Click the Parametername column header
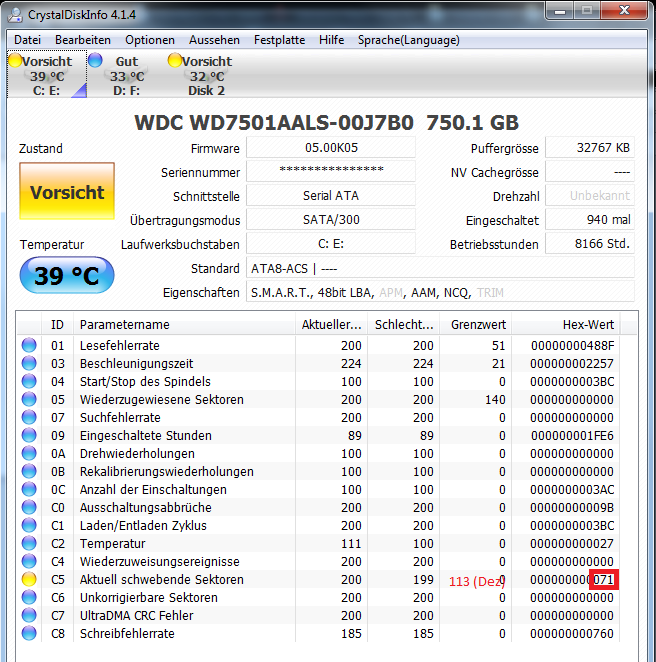The width and height of the screenshot is (656, 662). [x=184, y=324]
